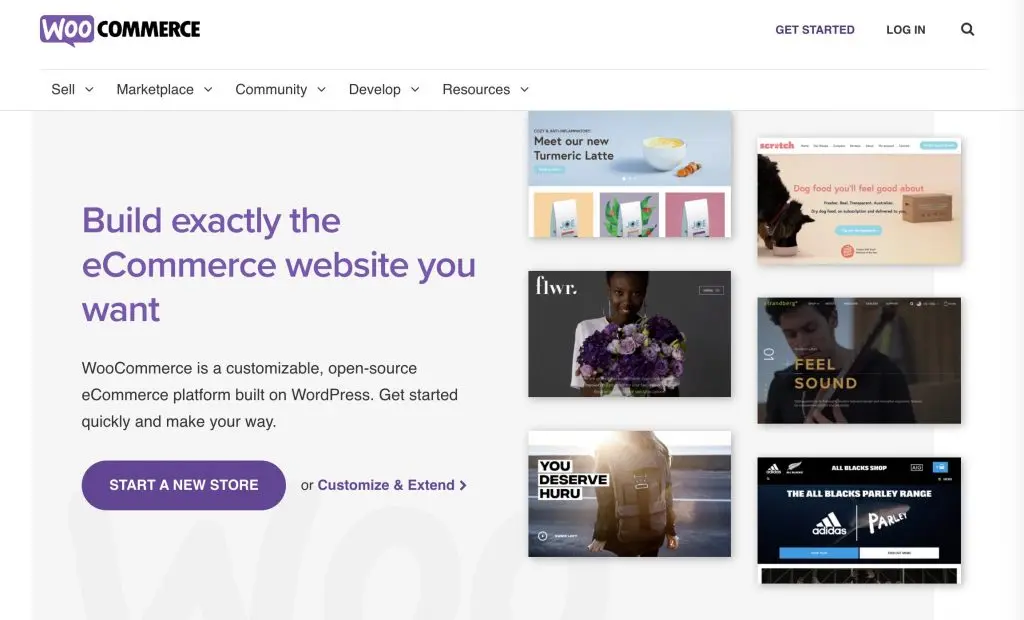Expand the Sell dropdown menu
This screenshot has height=620, width=1024.
click(72, 89)
